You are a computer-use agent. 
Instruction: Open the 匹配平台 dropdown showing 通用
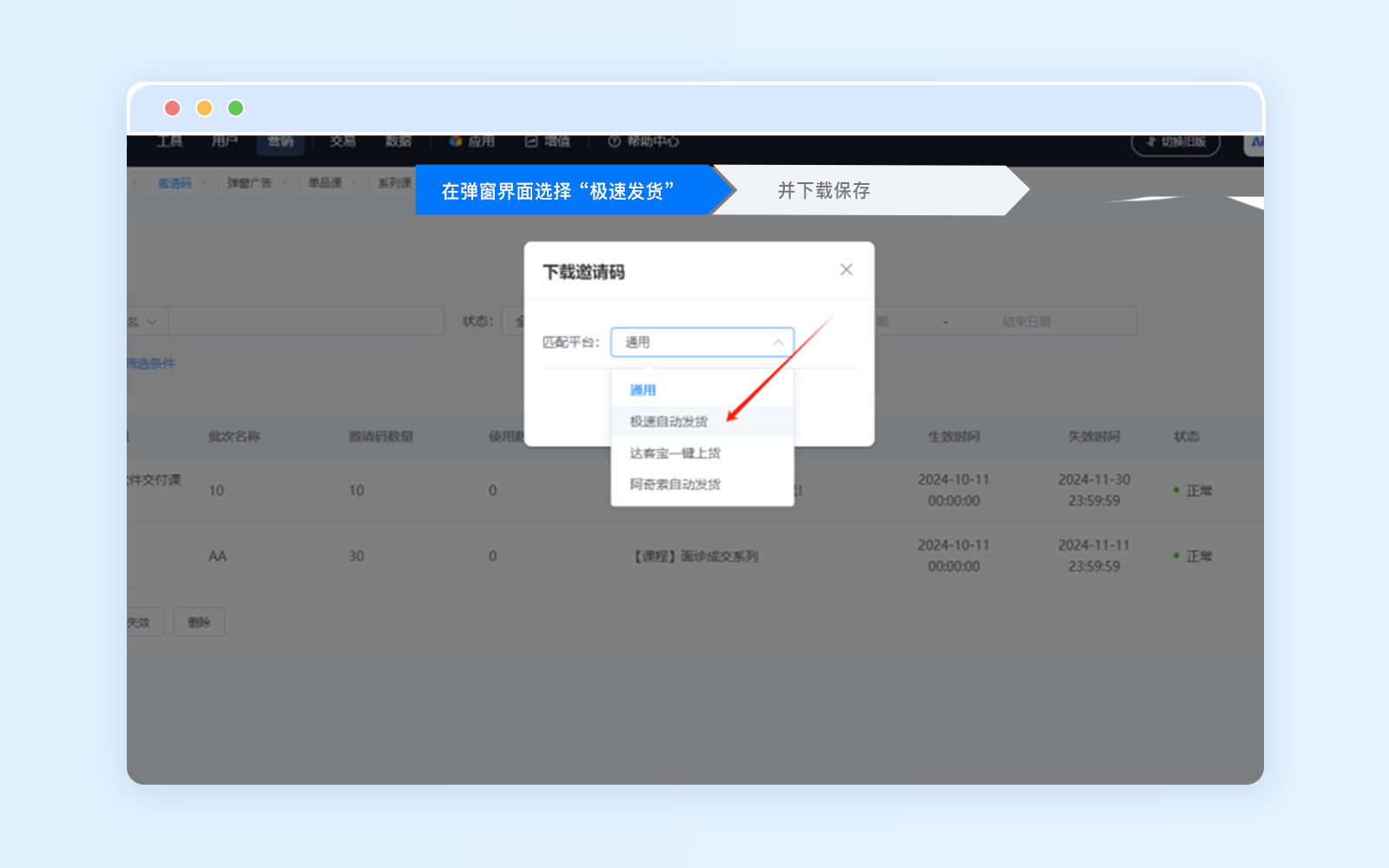(x=702, y=342)
